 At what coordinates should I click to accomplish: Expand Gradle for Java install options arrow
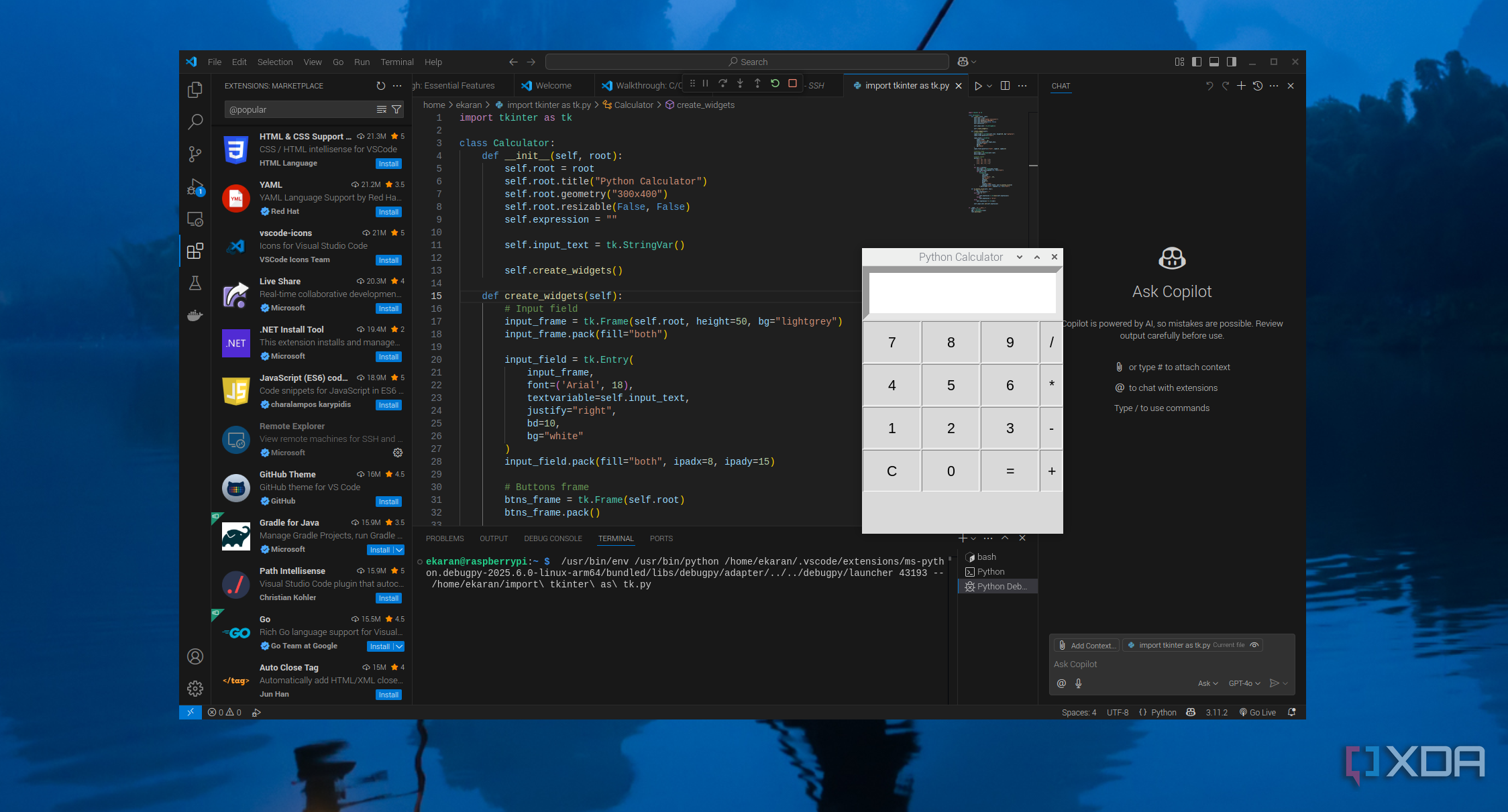[x=399, y=550]
